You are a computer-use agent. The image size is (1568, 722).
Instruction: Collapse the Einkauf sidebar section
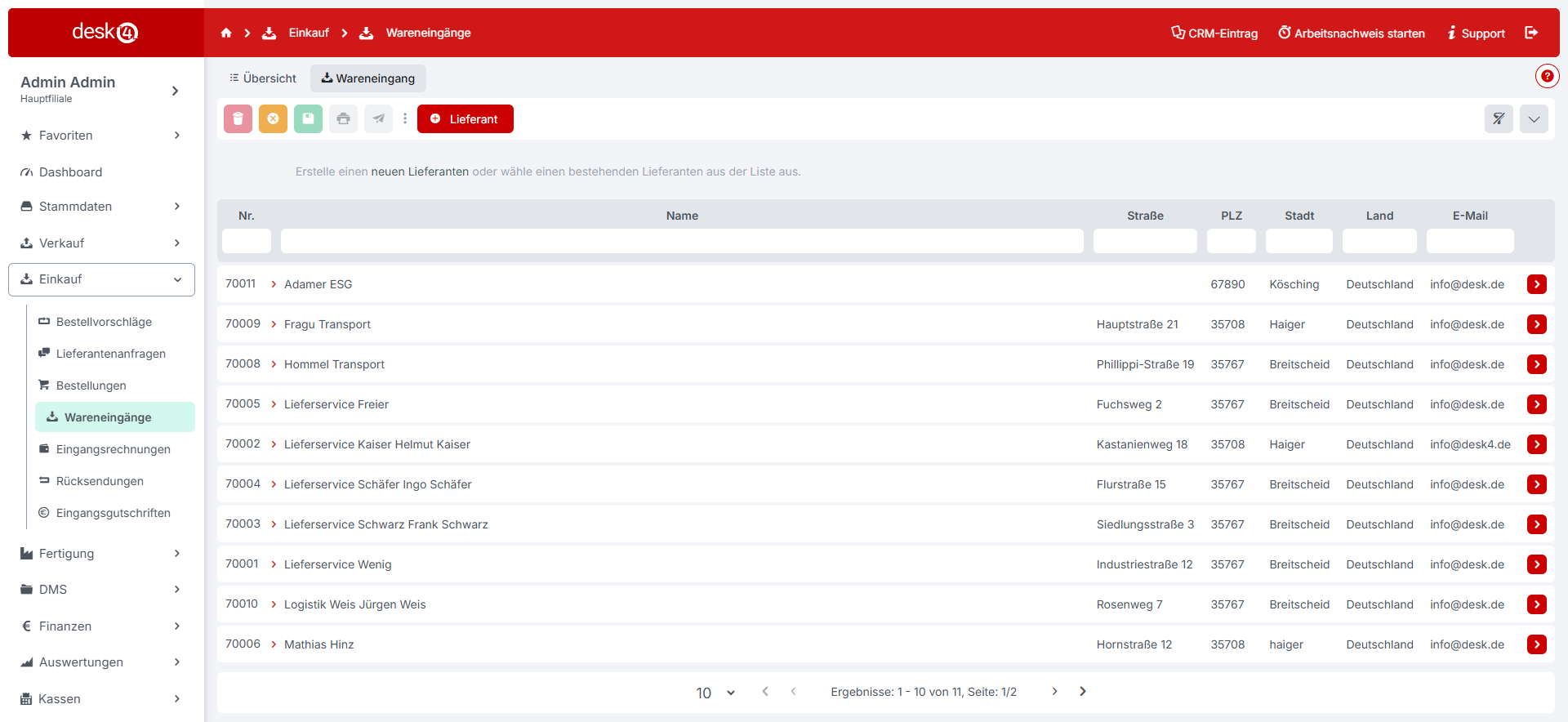(101, 279)
